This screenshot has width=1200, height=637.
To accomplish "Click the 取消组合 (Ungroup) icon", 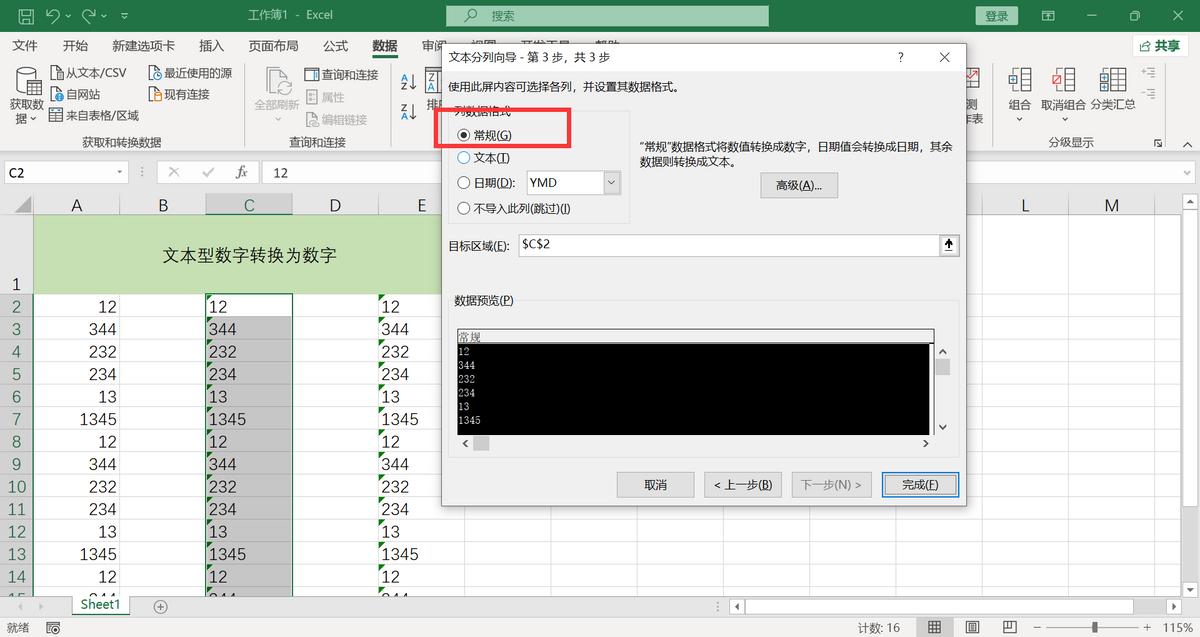I will point(1062,80).
